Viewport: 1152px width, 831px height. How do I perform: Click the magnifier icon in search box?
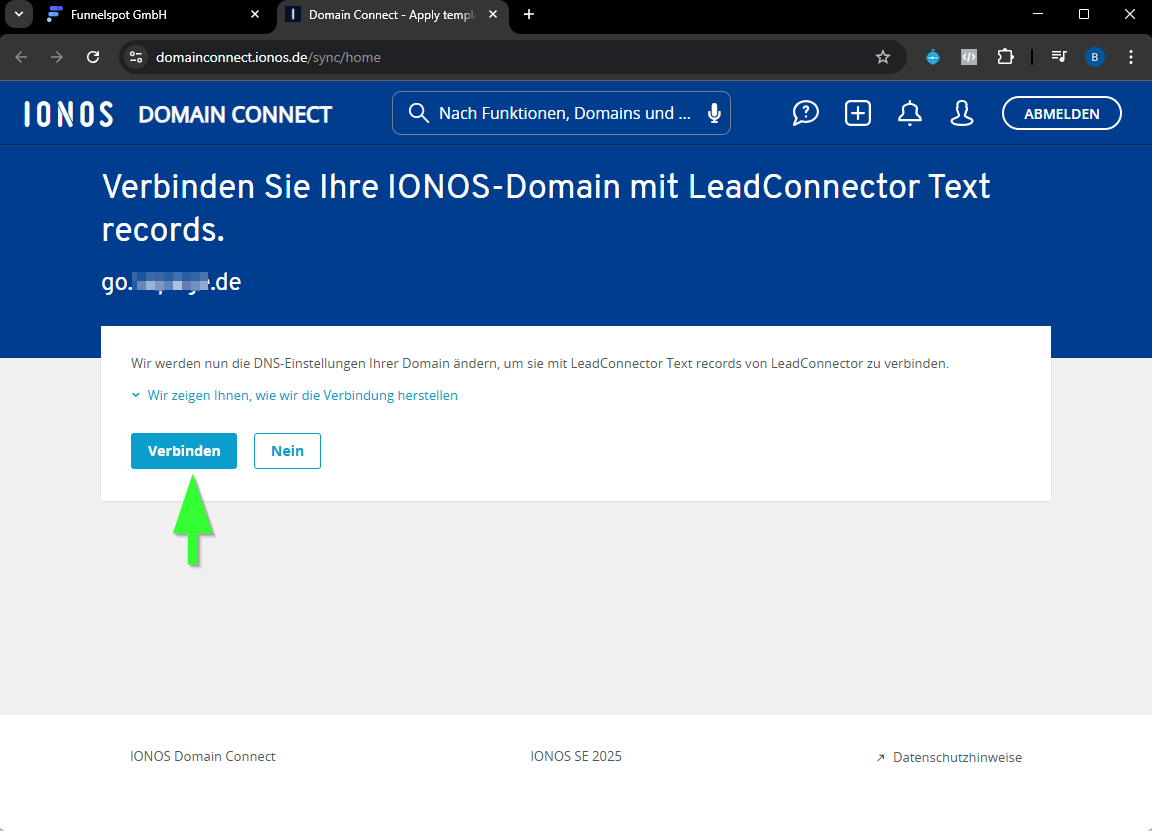(418, 113)
